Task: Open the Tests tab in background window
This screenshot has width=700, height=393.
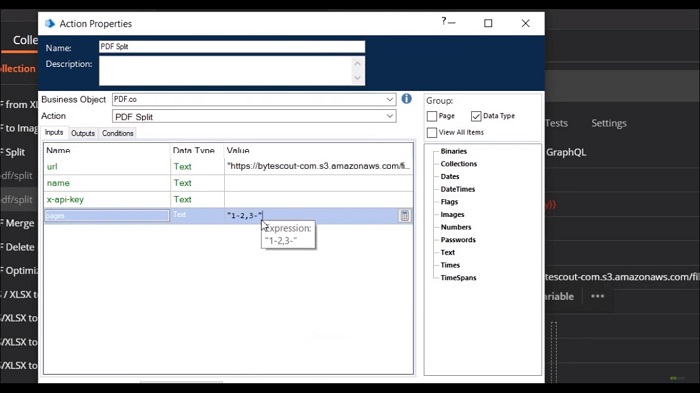Action: pos(556,123)
